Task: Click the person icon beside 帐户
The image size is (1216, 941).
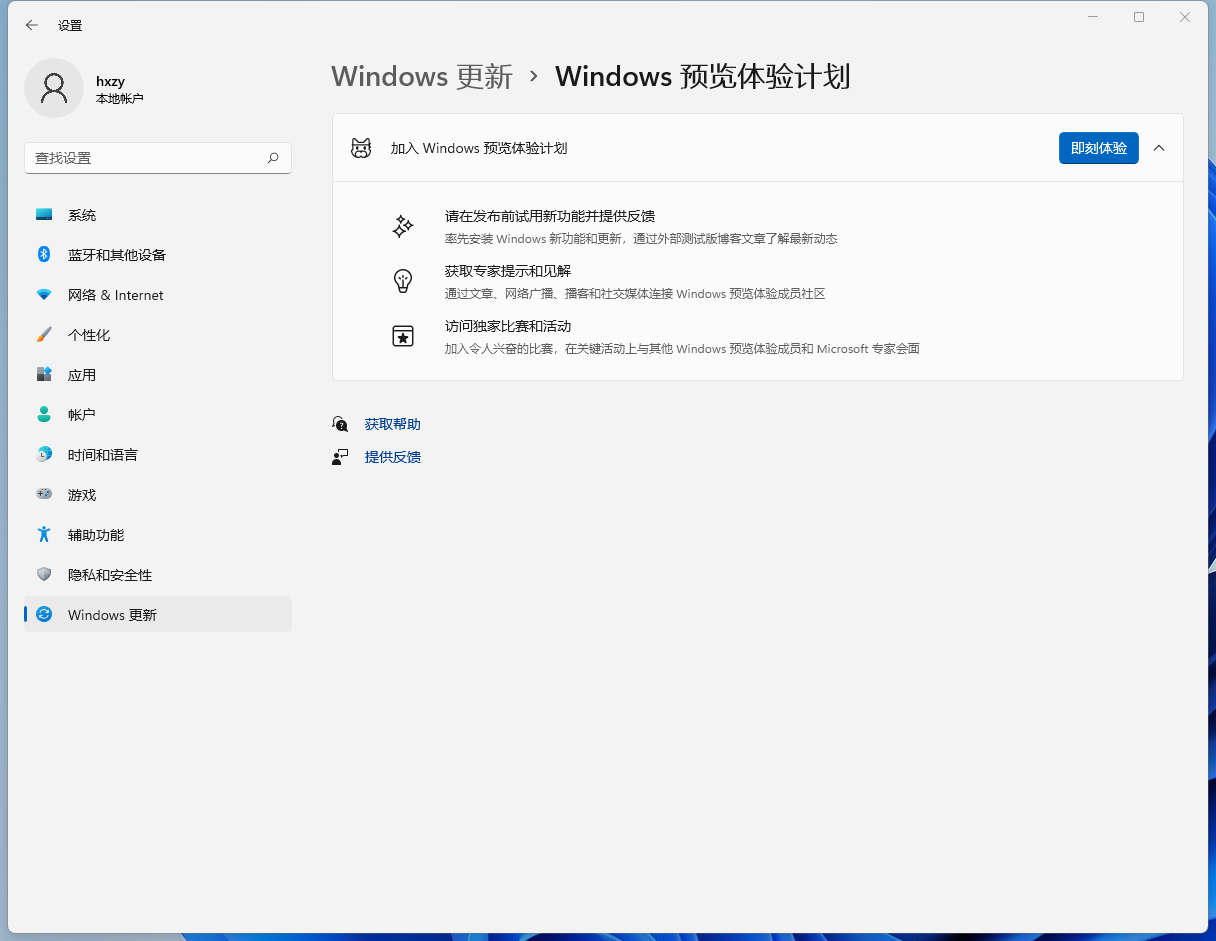Action: (x=44, y=414)
